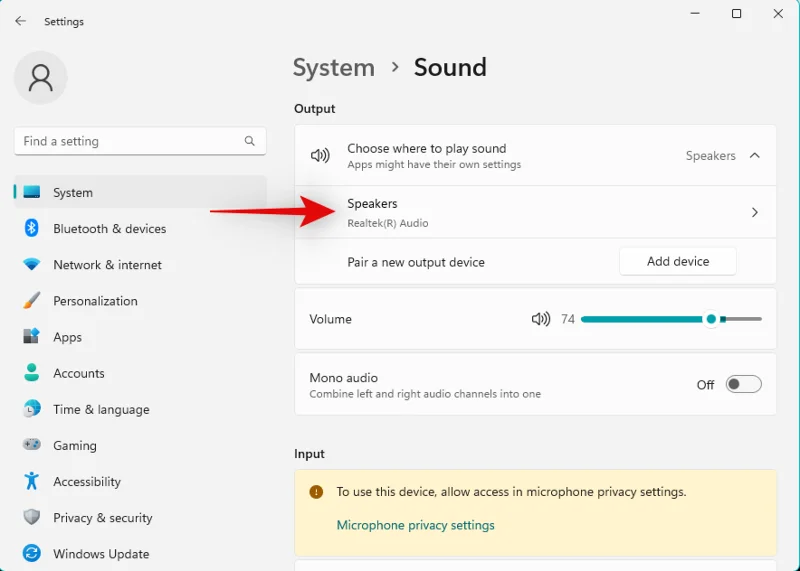
Task: Open the Apps settings category
Action: (x=68, y=337)
